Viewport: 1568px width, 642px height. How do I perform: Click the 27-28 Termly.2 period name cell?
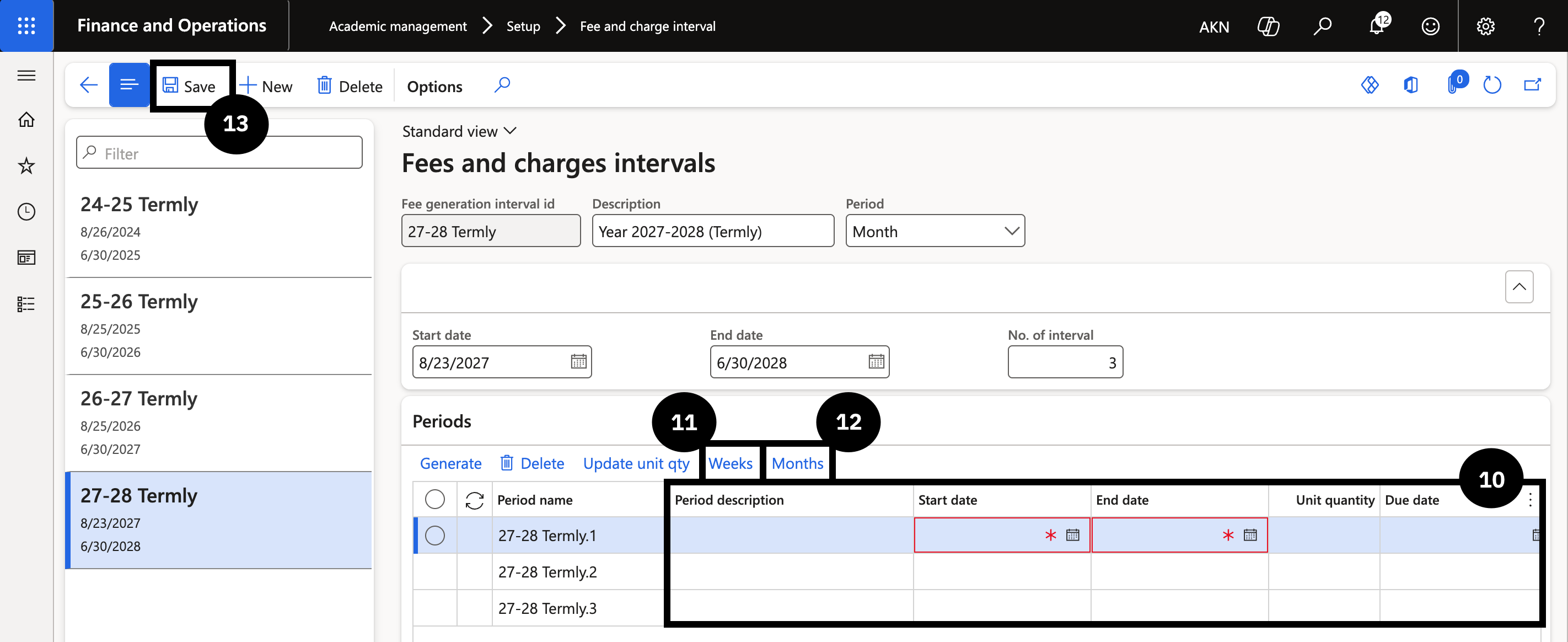pyautogui.click(x=578, y=572)
